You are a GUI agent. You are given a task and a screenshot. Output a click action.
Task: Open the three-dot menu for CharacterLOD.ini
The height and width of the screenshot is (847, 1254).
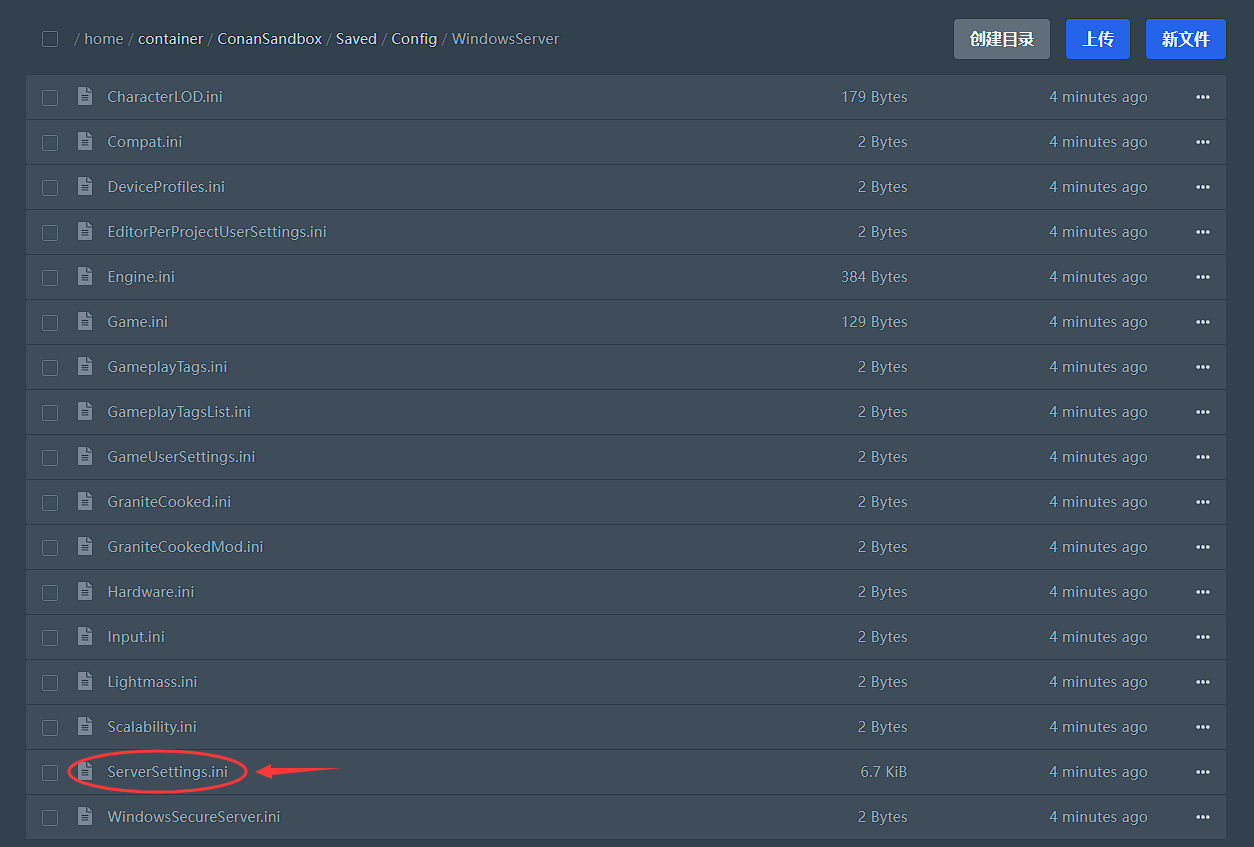(x=1203, y=97)
